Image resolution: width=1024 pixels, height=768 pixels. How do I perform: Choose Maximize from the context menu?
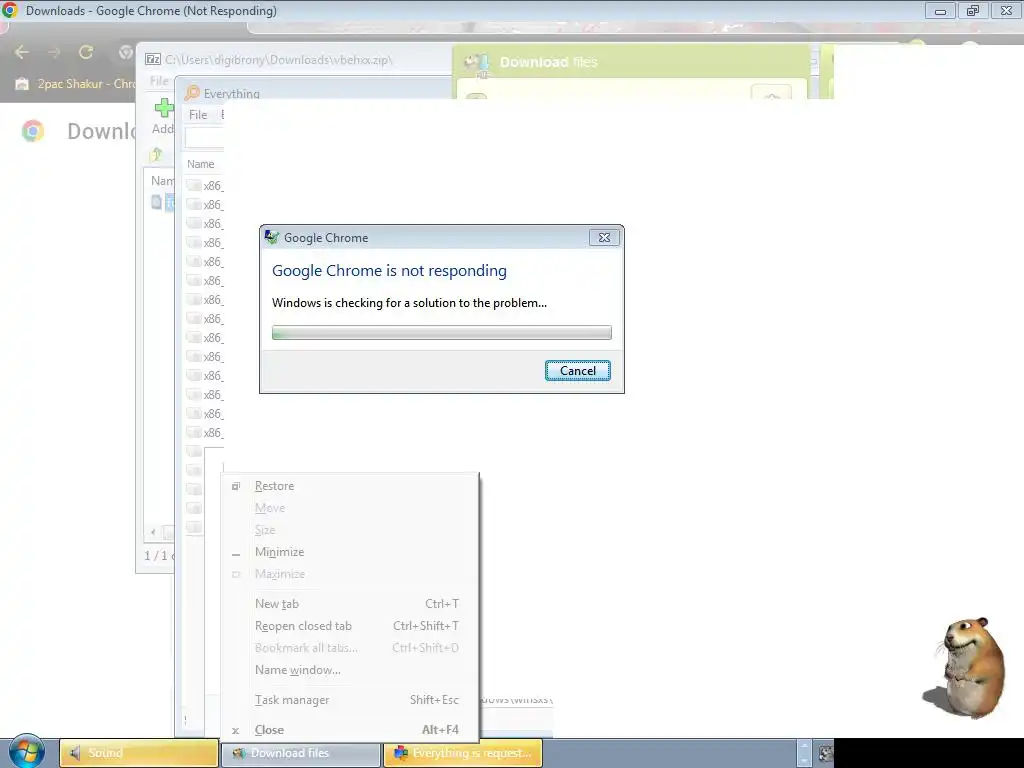[350, 574]
